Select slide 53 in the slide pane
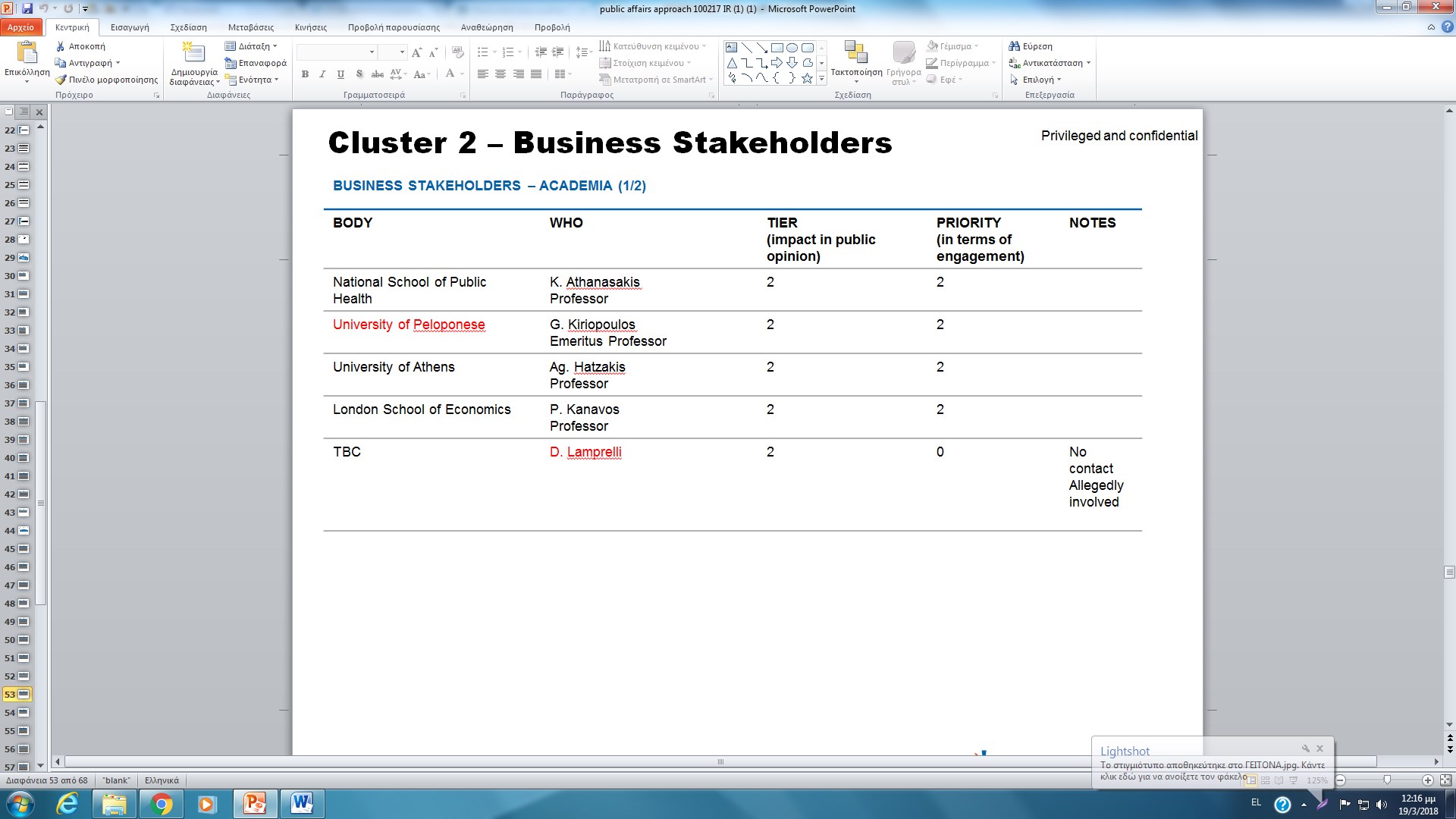The image size is (1456, 819). coord(17,695)
